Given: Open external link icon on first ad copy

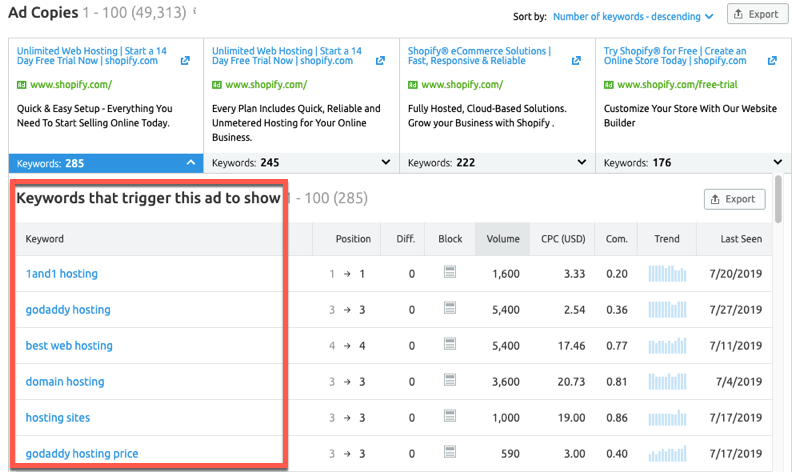Looking at the screenshot, I should (x=185, y=61).
